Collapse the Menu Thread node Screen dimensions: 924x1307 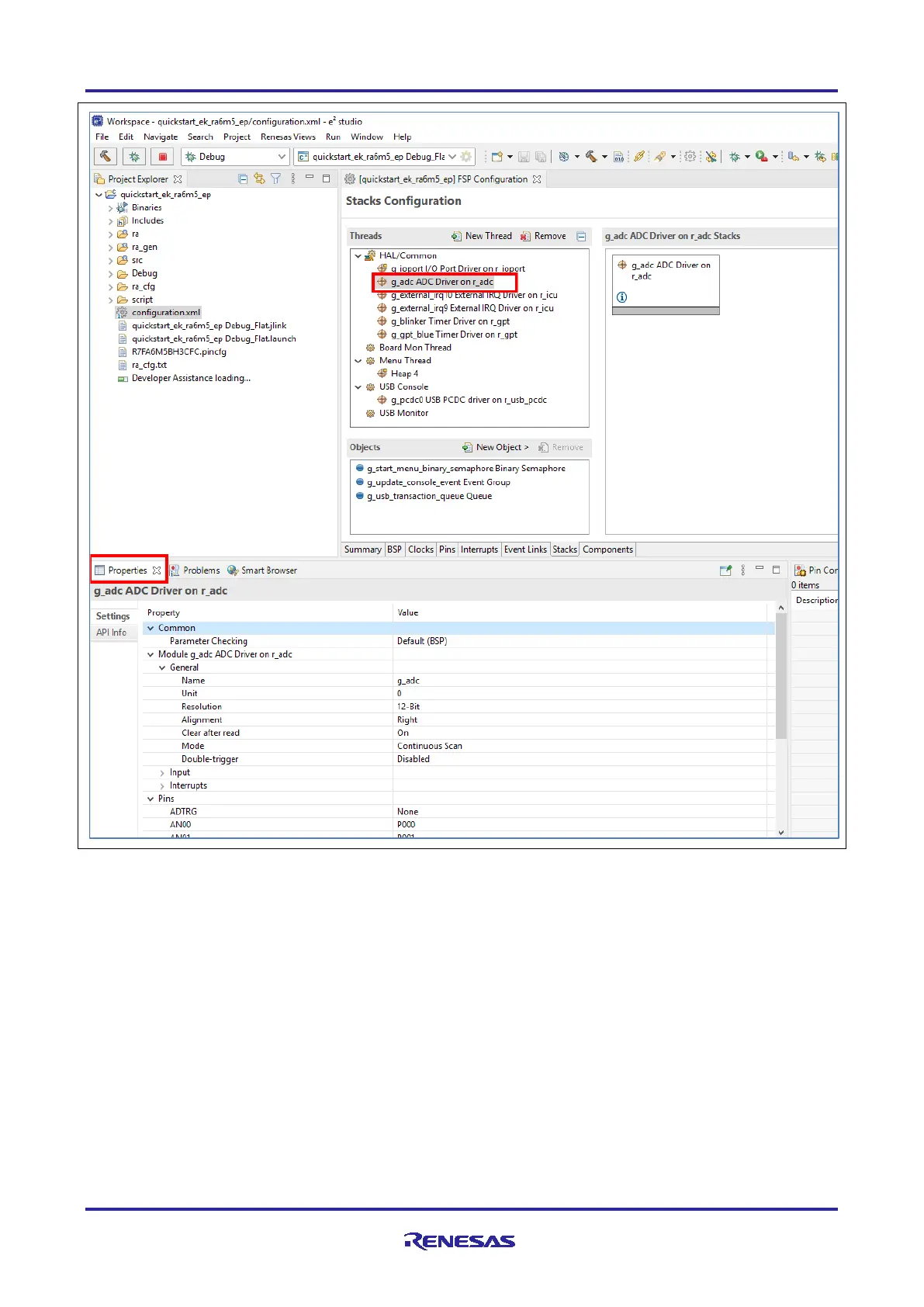pyautogui.click(x=358, y=361)
